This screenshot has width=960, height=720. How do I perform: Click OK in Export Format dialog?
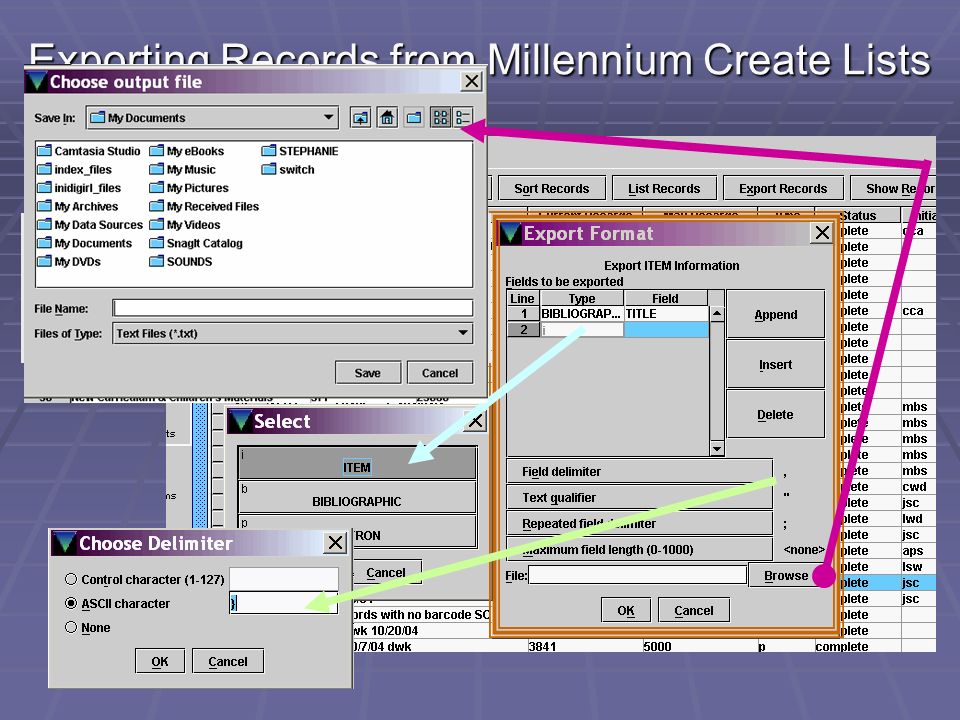click(x=626, y=610)
